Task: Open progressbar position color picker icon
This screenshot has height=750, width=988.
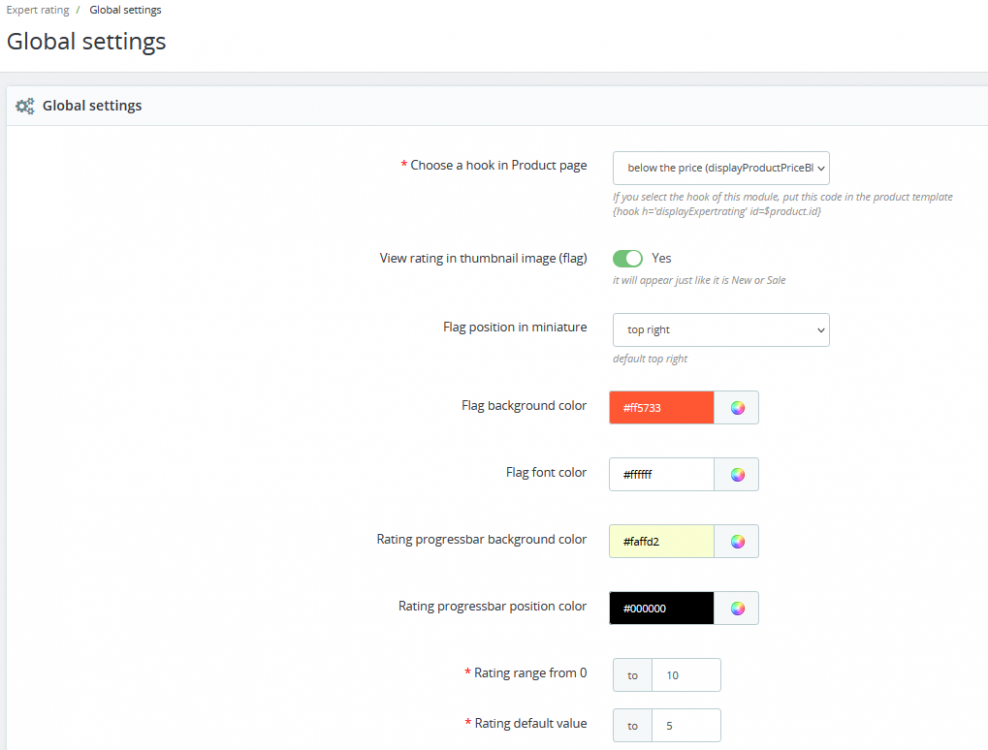Action: point(737,608)
